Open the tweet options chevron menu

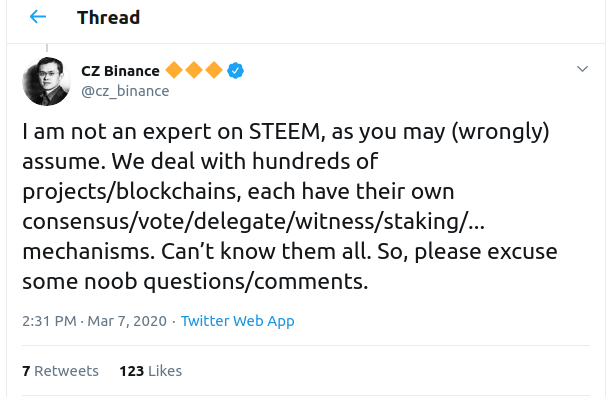[x=582, y=69]
